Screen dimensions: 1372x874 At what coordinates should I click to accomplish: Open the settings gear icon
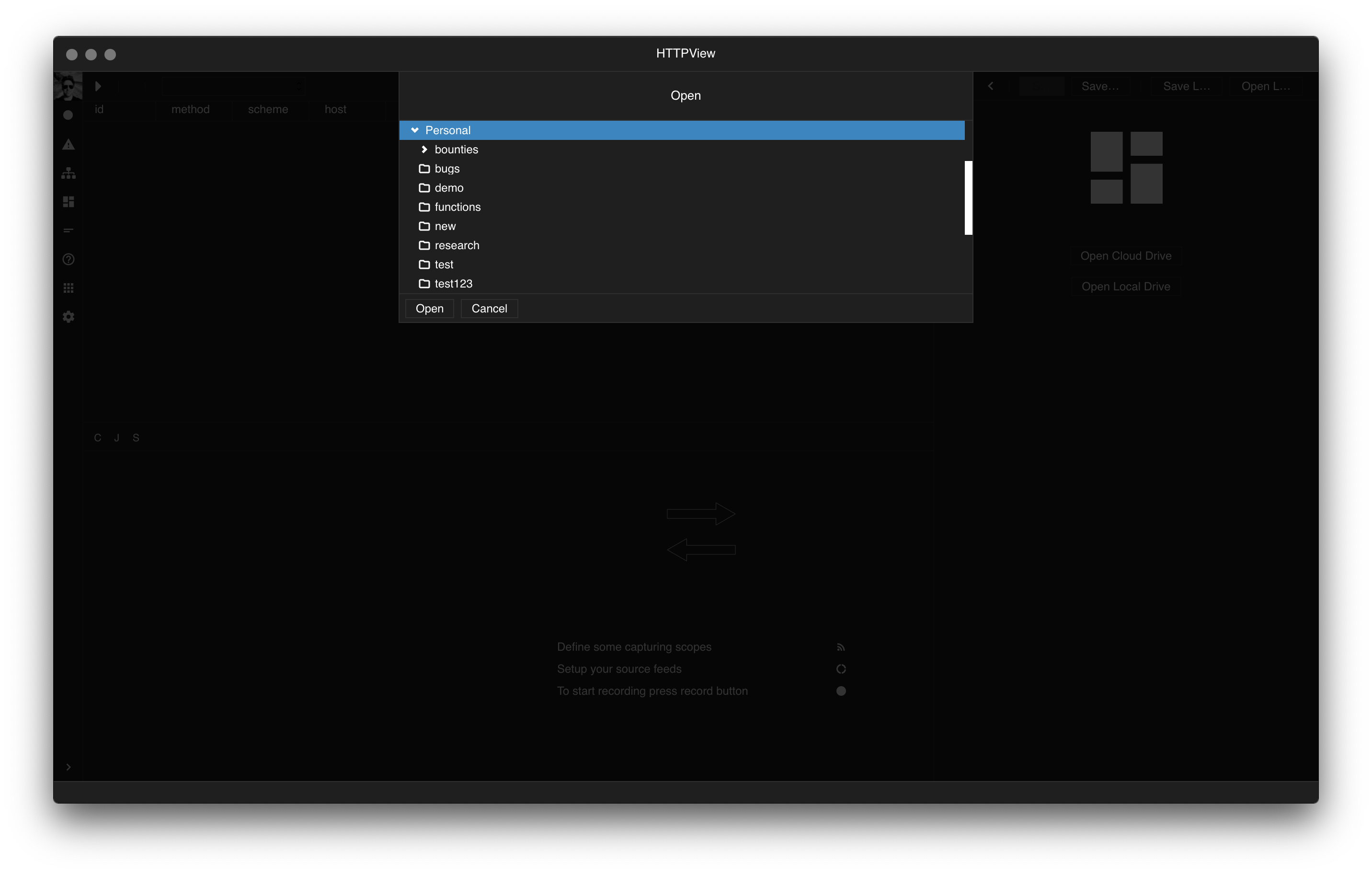69,317
